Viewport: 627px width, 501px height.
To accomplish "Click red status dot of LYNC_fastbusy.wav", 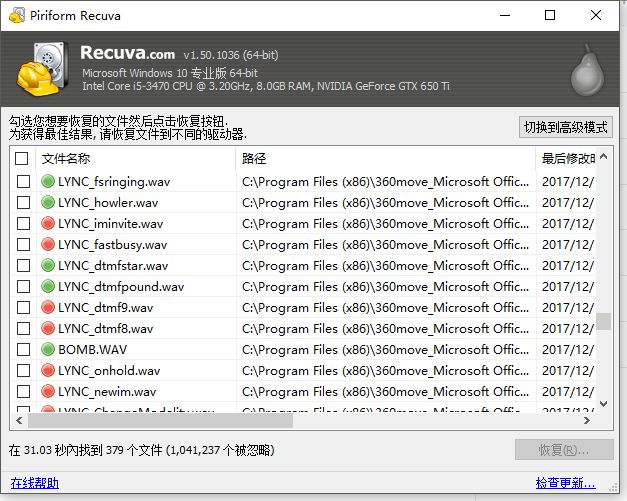I will point(48,244).
